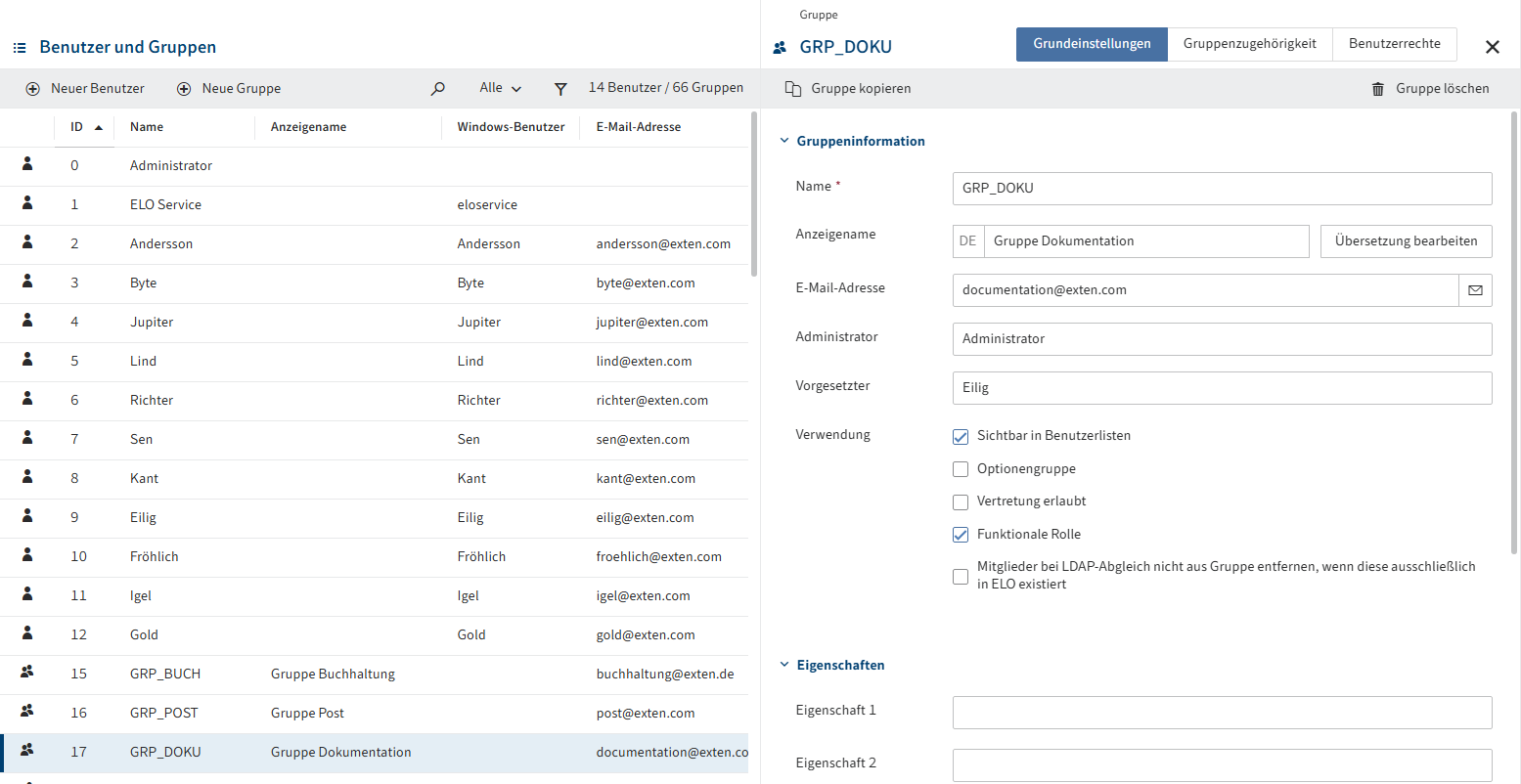1521x784 pixels.
Task: Click the Gruppe löschen trash icon
Action: pyautogui.click(x=1378, y=89)
